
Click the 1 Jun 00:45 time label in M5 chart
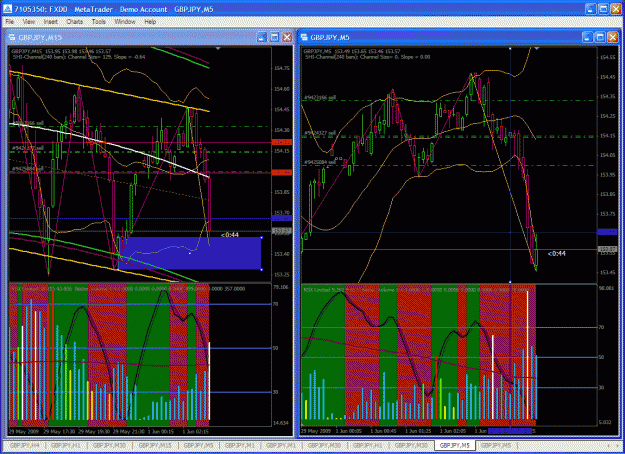[383, 431]
